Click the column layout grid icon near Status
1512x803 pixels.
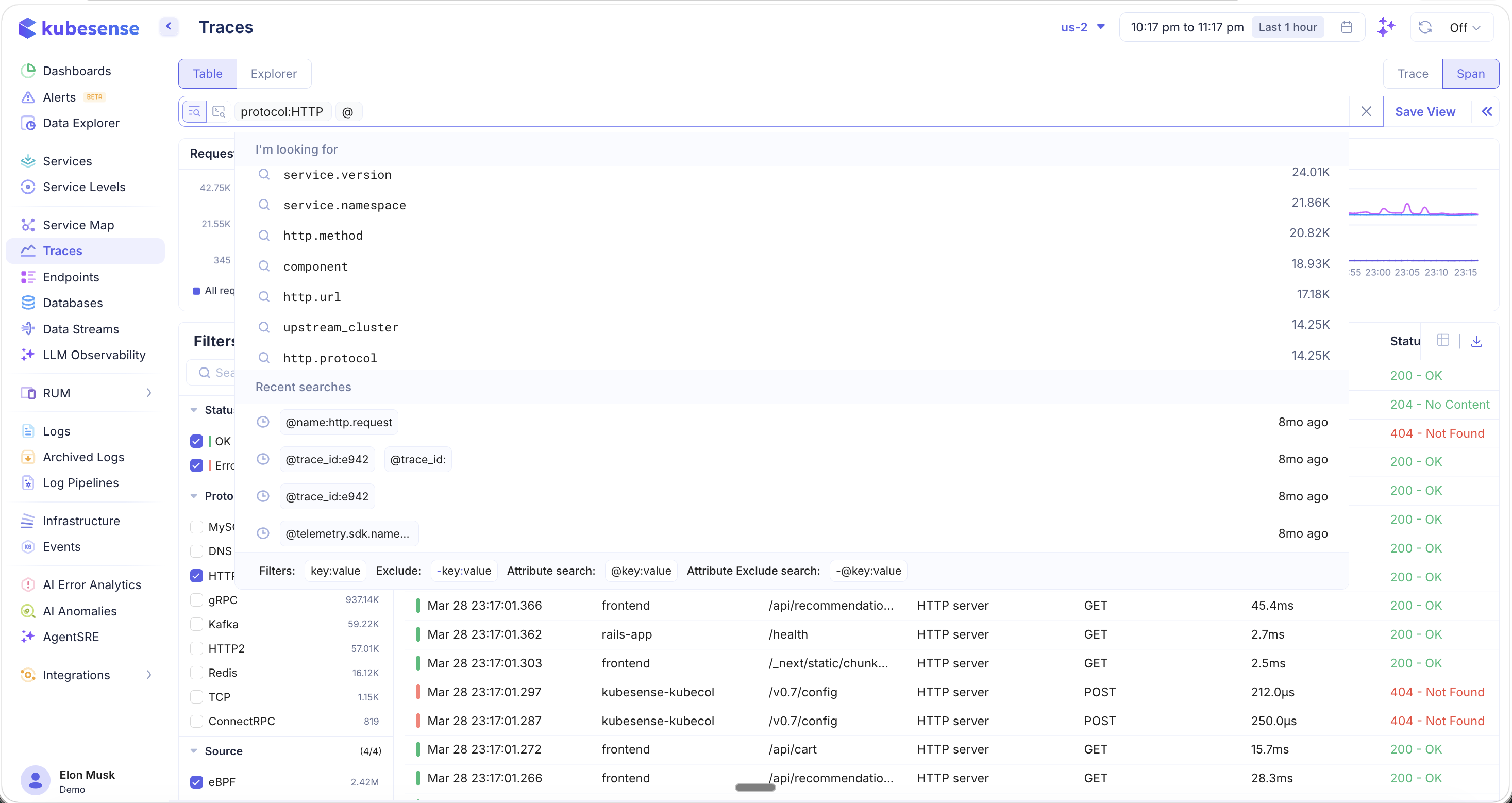click(1444, 341)
